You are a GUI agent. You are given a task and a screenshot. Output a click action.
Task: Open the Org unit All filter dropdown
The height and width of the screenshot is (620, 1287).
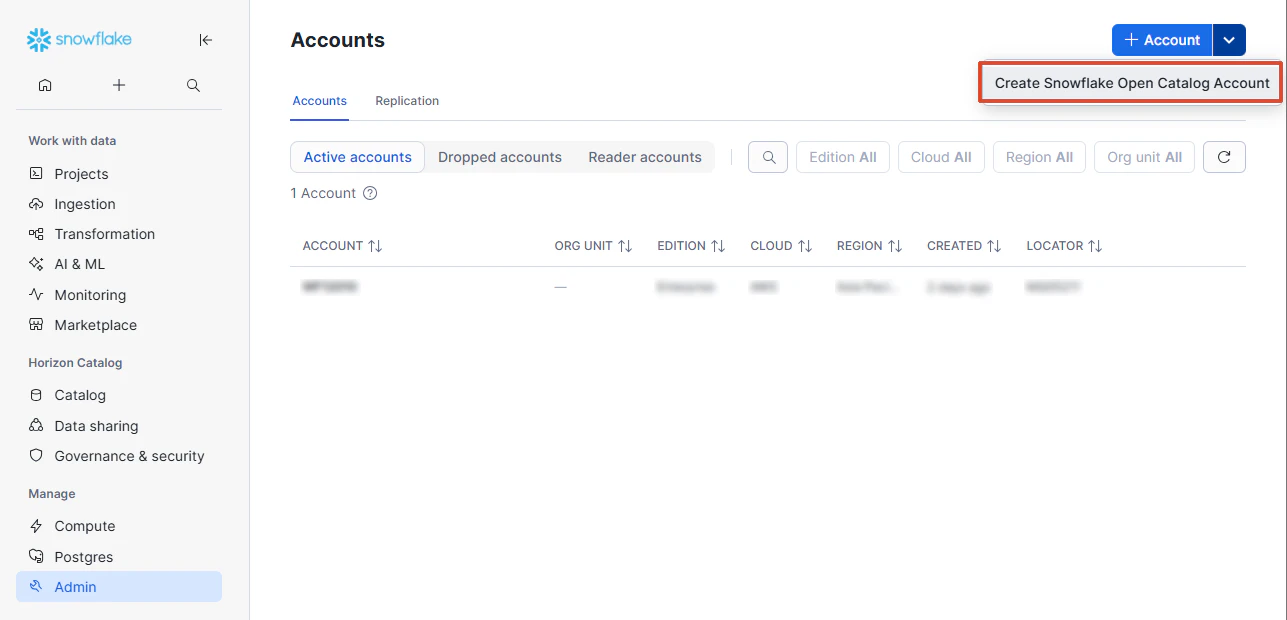pos(1144,157)
